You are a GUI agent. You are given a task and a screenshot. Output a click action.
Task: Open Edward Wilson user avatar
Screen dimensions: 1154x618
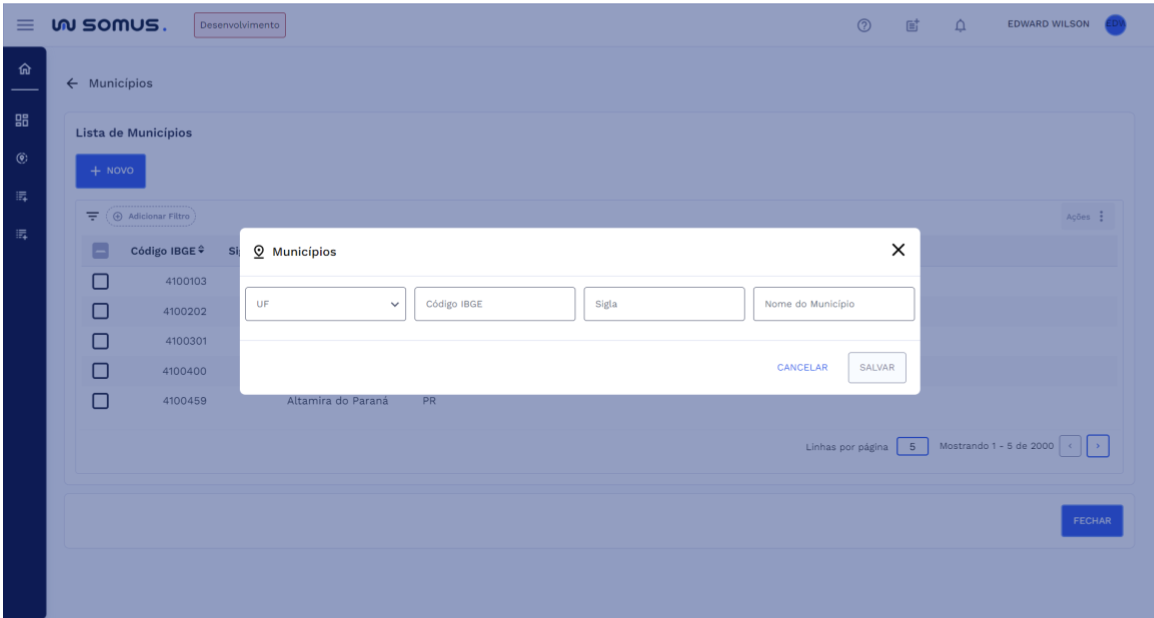1115,26
